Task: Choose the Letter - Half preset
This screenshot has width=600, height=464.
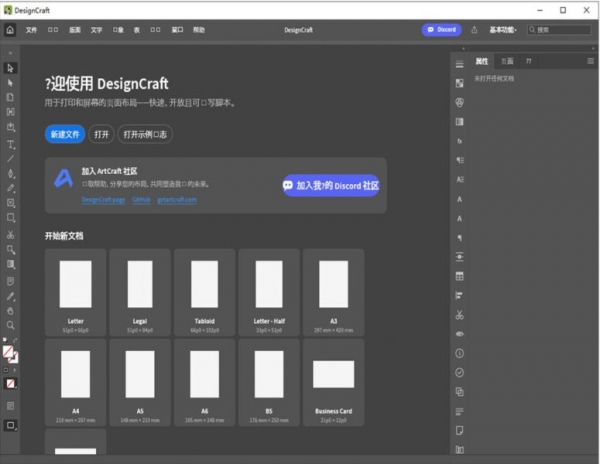Action: [269, 293]
